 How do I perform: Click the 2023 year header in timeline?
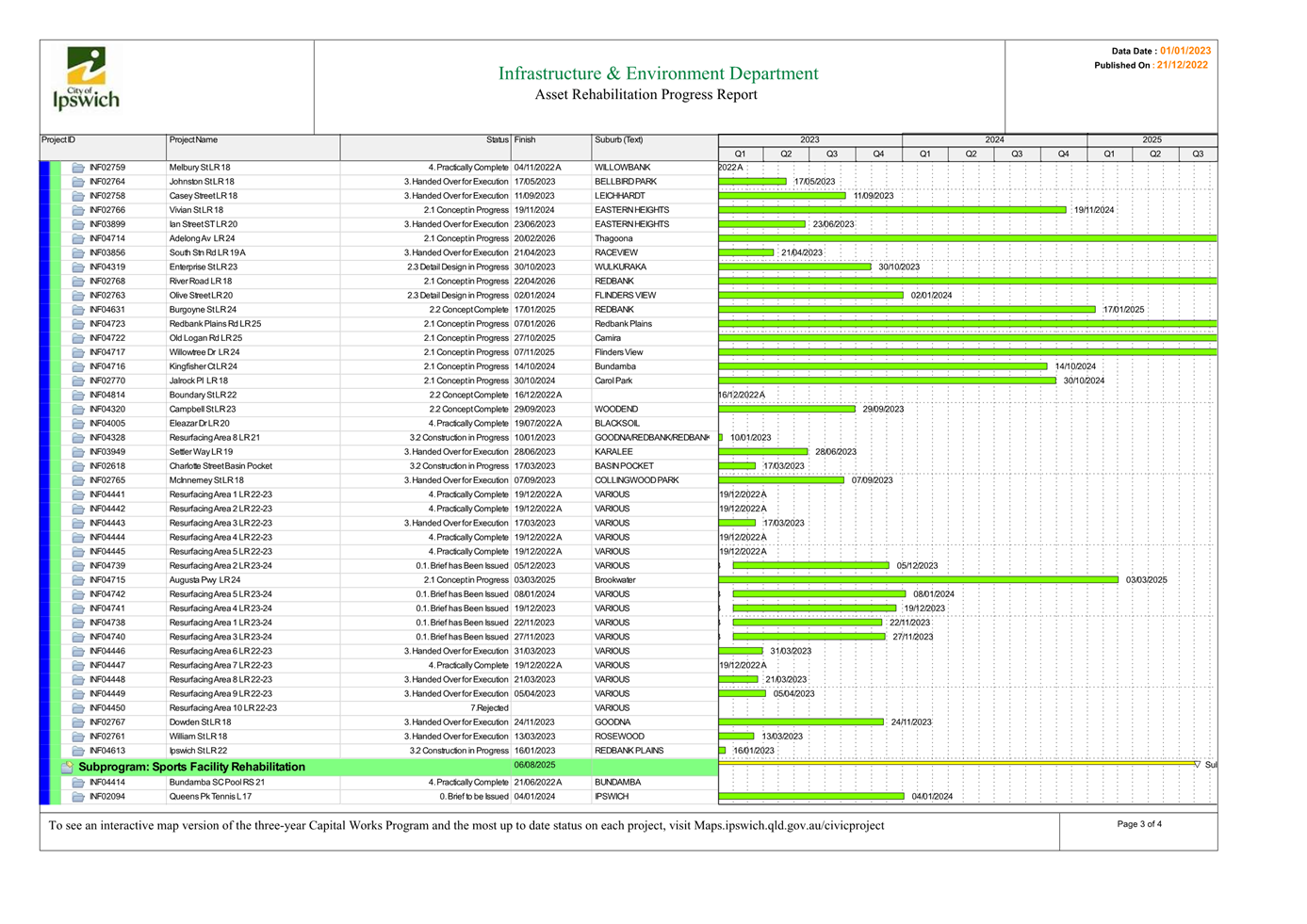[x=809, y=139]
